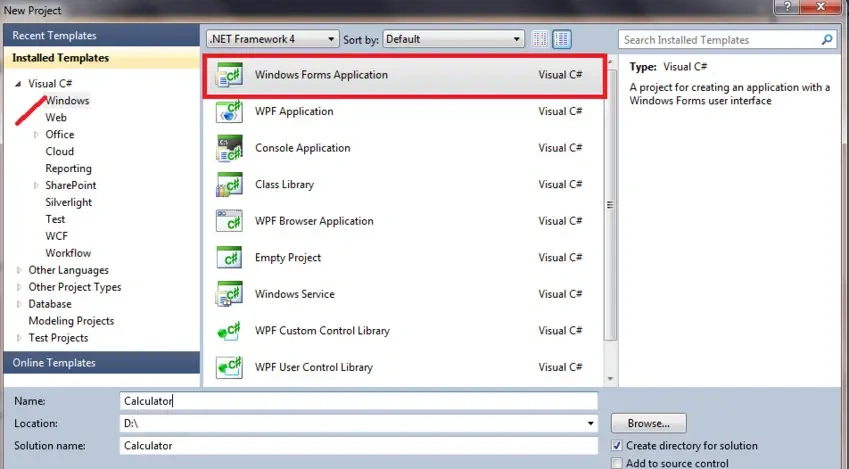Select the WPF Application template icon
Screen dimensions: 849x469
[228, 111]
